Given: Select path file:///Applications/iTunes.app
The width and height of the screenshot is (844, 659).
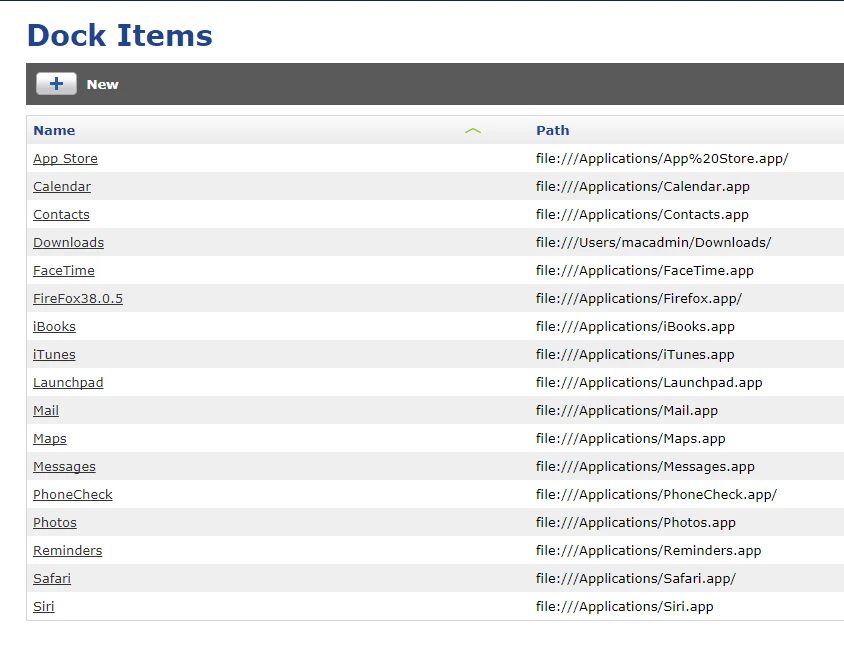Looking at the screenshot, I should [x=635, y=355].
